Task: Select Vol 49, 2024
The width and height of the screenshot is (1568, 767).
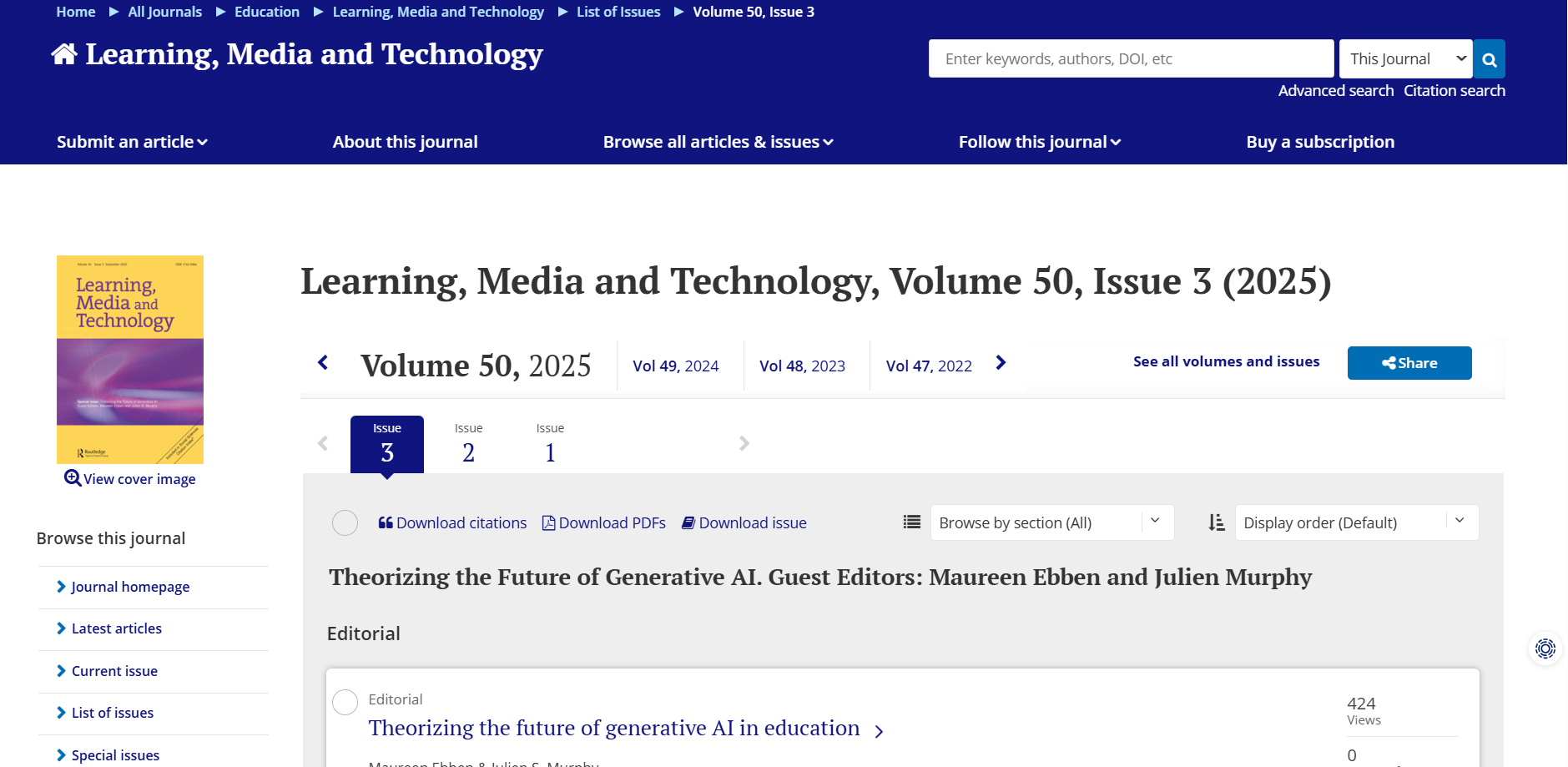Action: coord(675,366)
